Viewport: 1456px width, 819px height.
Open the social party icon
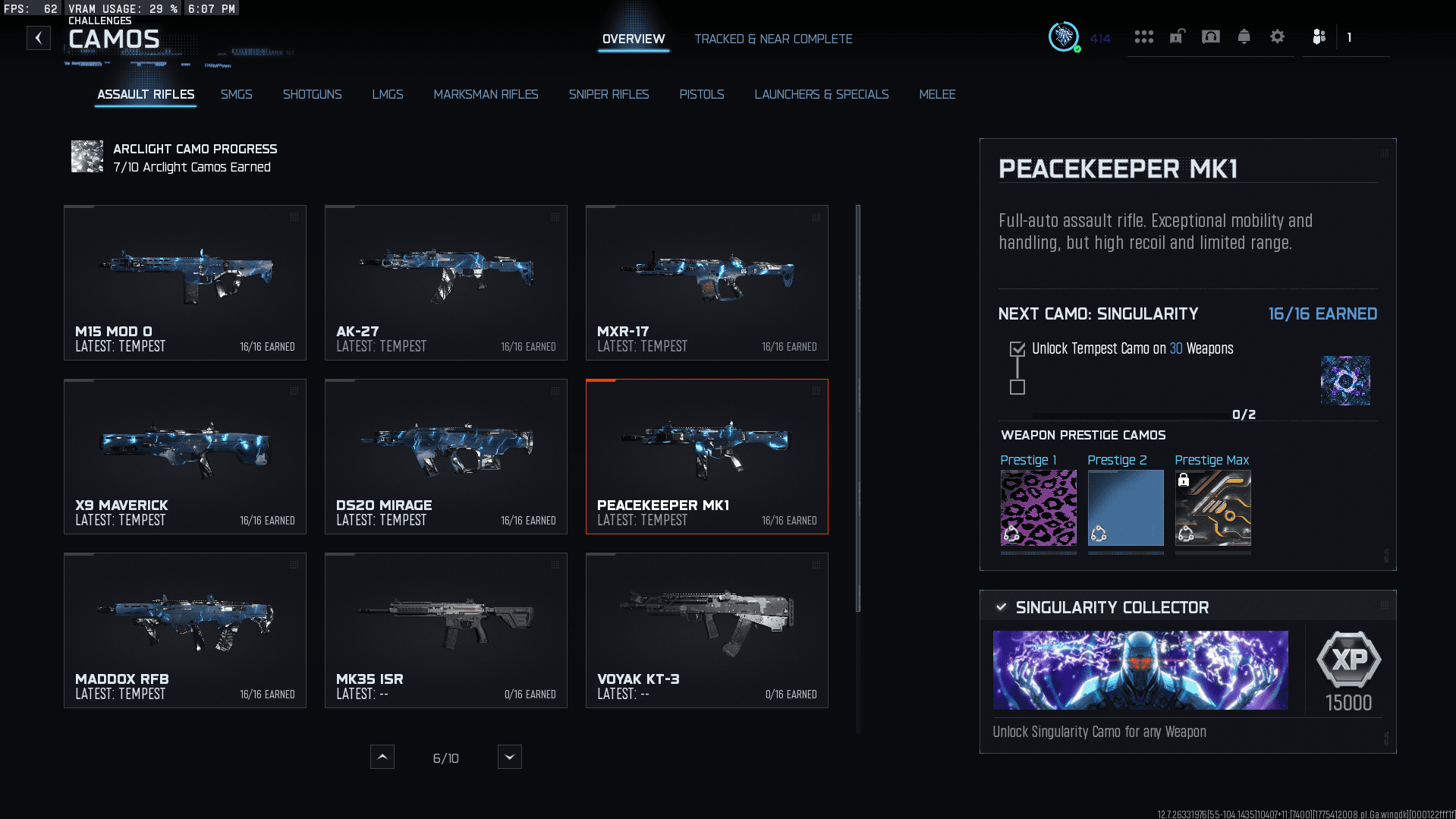click(x=1319, y=36)
